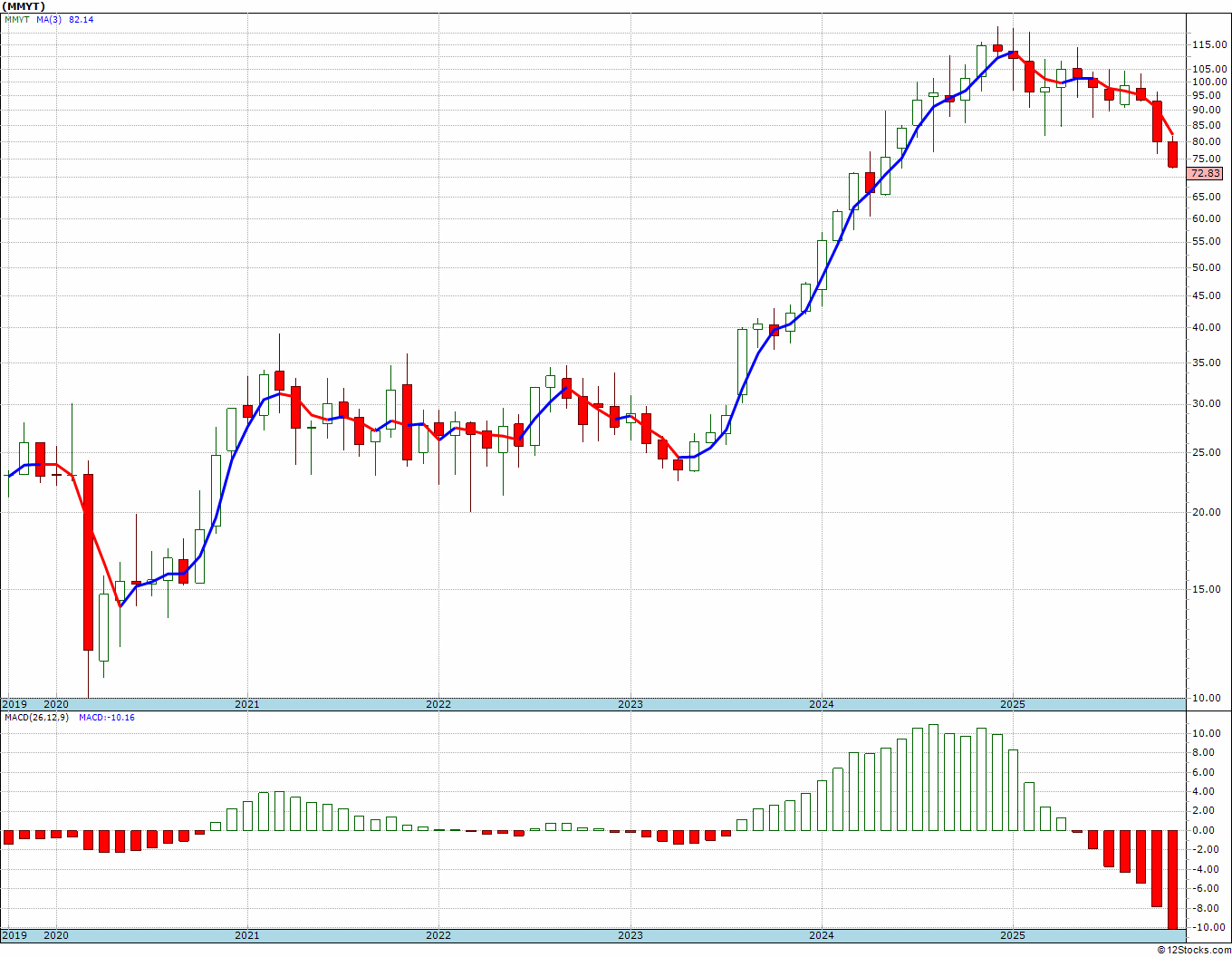
Task: Click the tall red crash candlestick of early 2020
Action: coord(88,562)
